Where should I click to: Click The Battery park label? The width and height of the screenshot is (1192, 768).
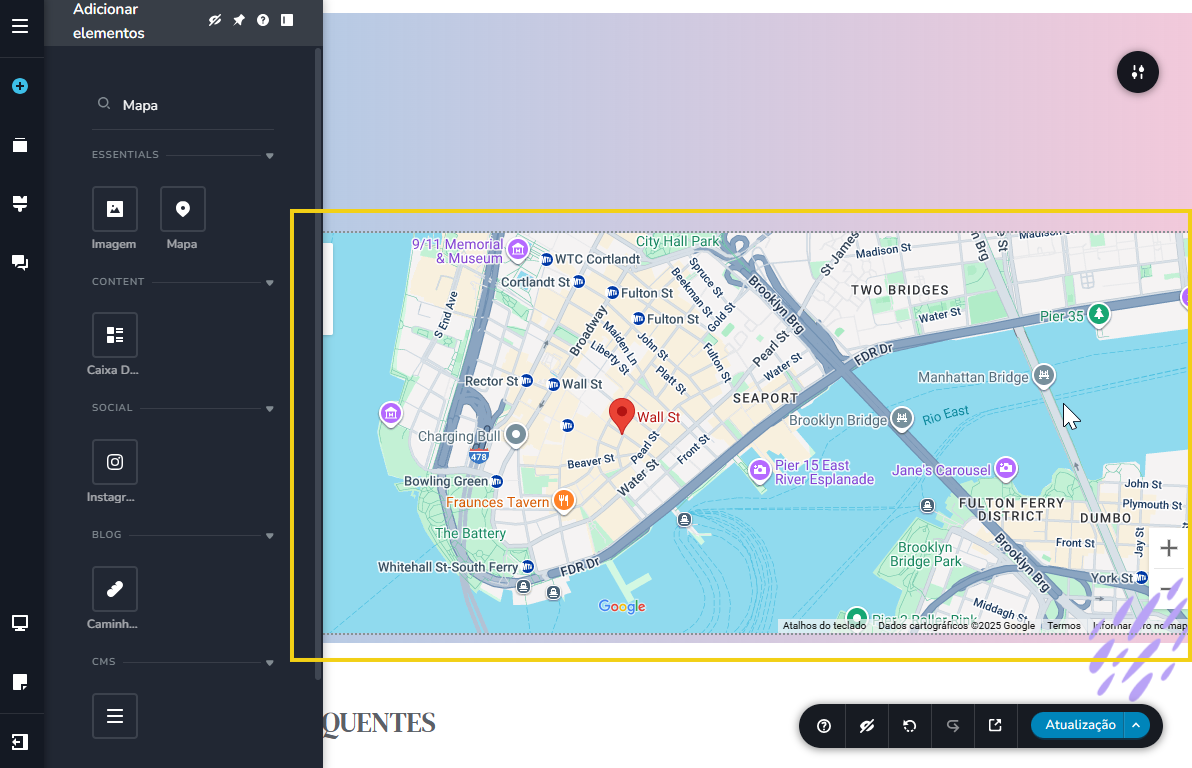471,533
